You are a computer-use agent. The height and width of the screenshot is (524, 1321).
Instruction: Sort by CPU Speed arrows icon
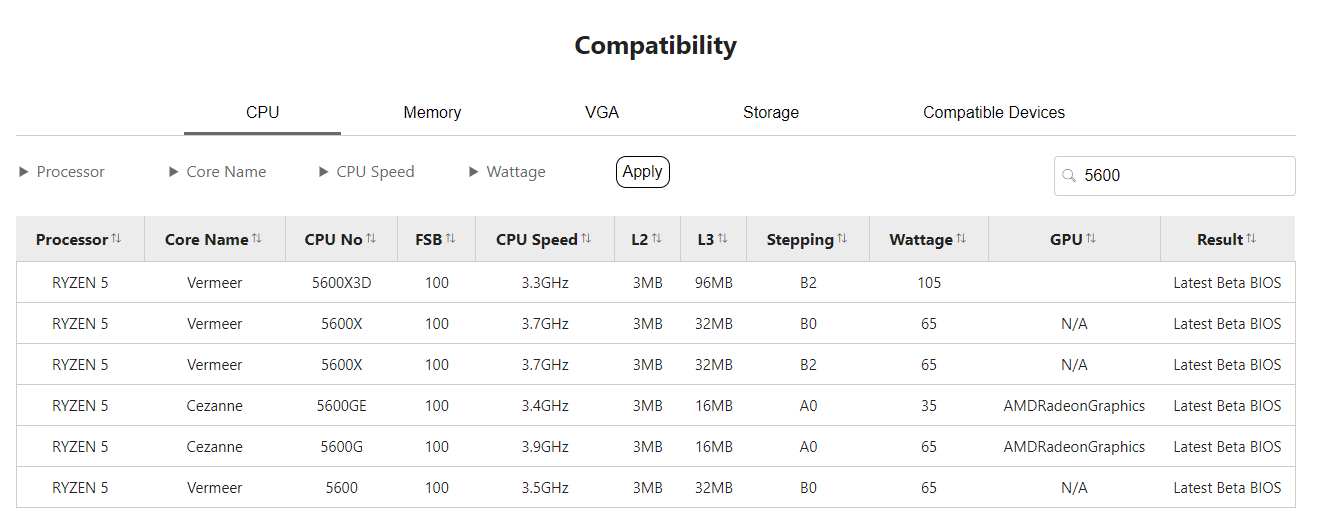point(586,239)
